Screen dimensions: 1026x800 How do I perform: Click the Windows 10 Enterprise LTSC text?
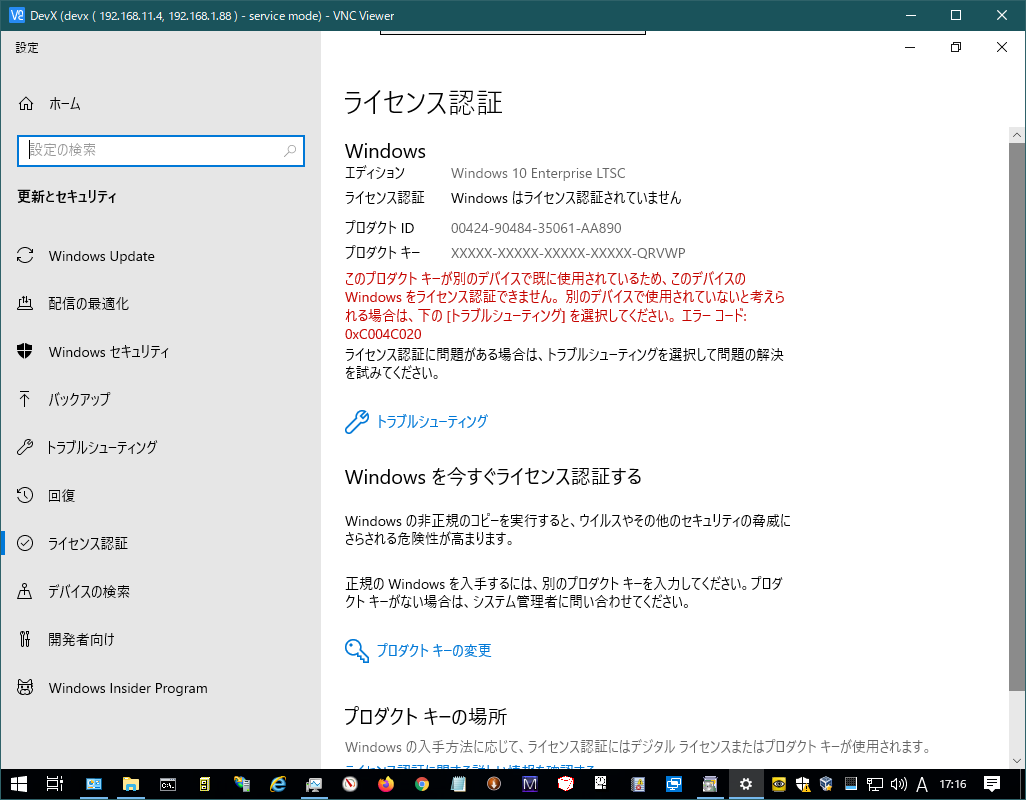538,173
